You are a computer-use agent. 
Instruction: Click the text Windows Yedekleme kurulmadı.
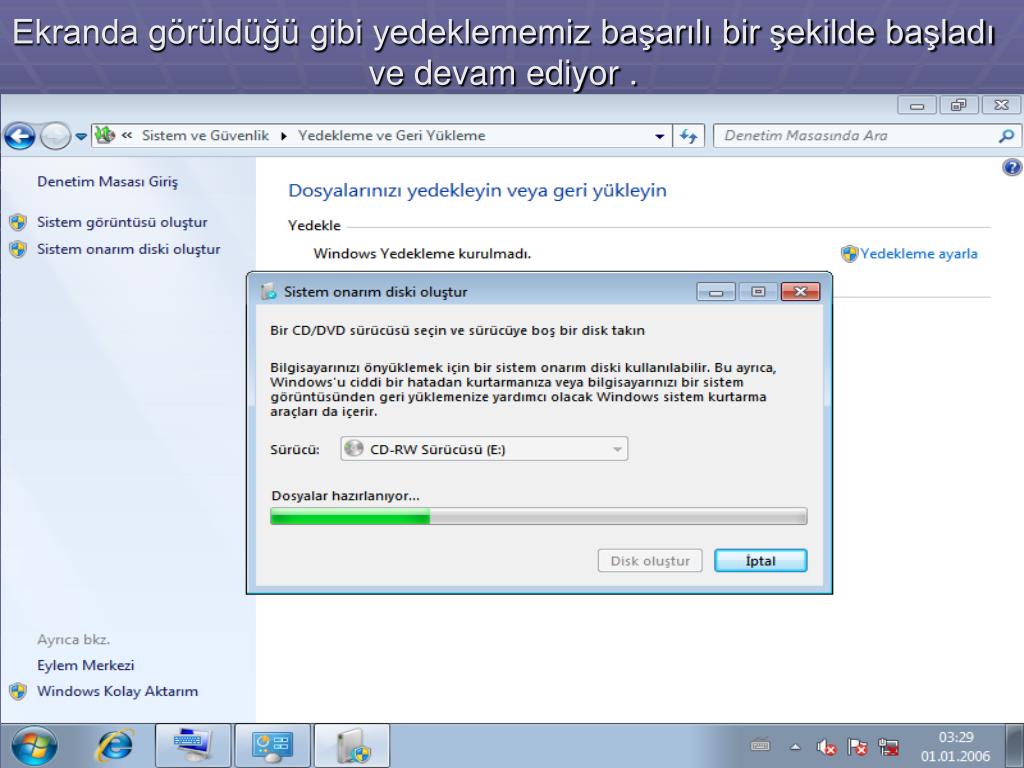click(x=422, y=253)
